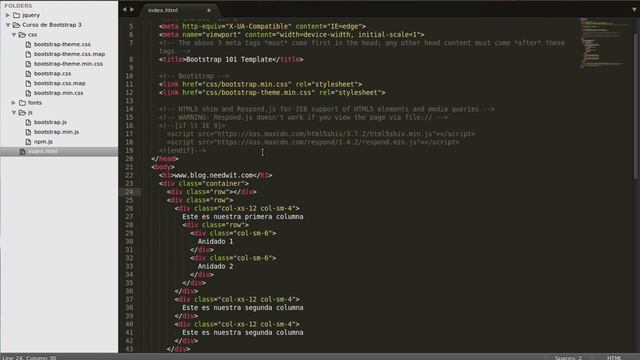Click the class="container" div line
Viewport: 640px width, 360px height.
tap(204, 184)
